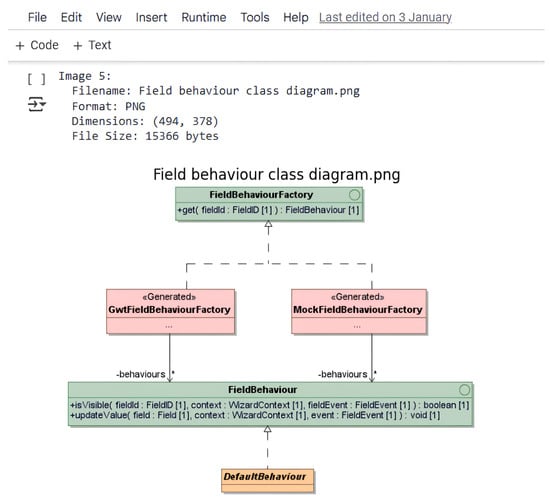Click the realization arrowhead below FieldBehaviourFactory

(x=268, y=224)
